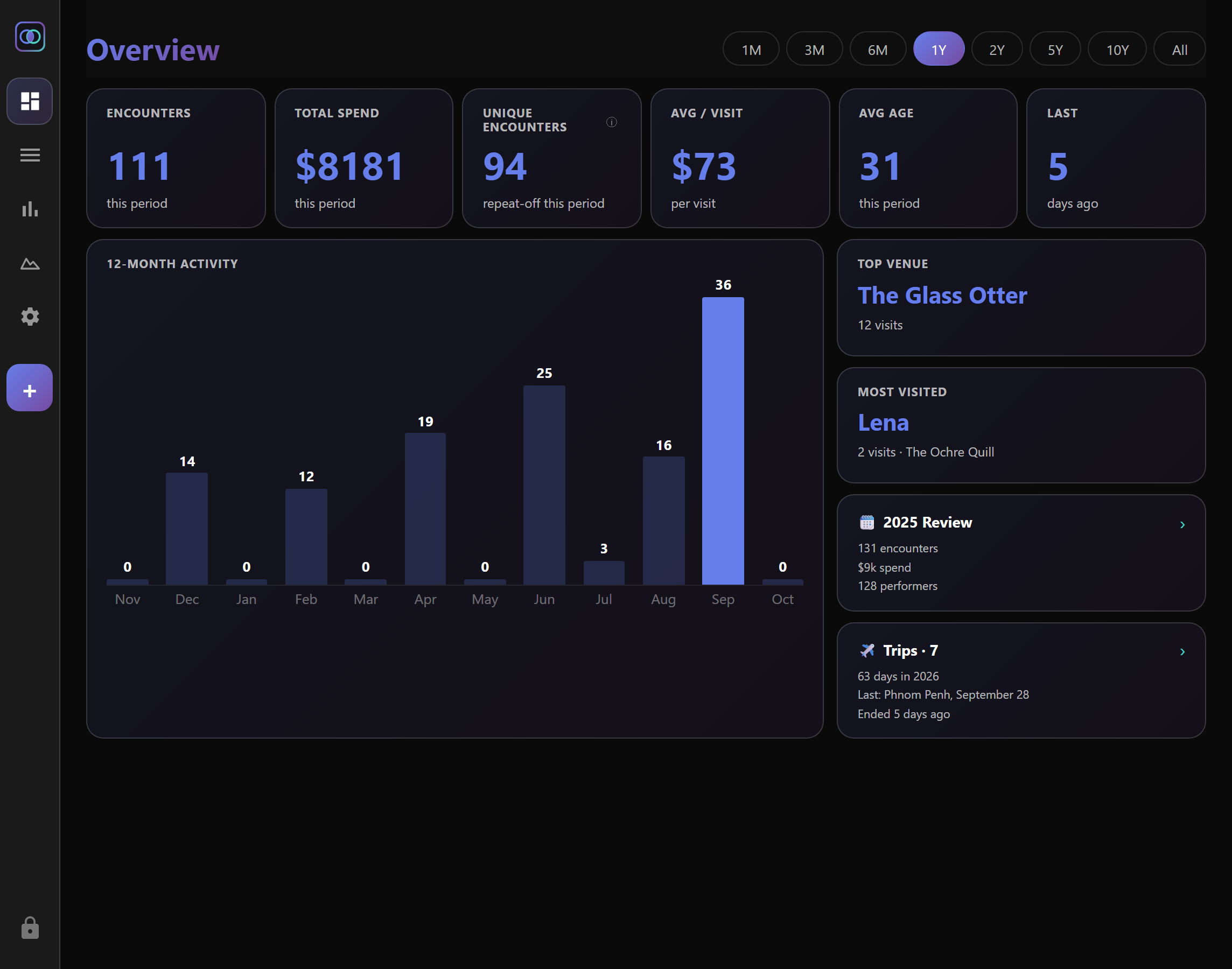Open The Glass Otter venue link
This screenshot has height=969, width=1232.
tap(942, 296)
